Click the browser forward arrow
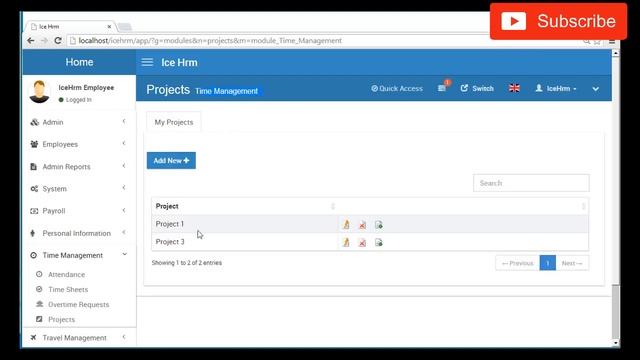 click(x=44, y=40)
